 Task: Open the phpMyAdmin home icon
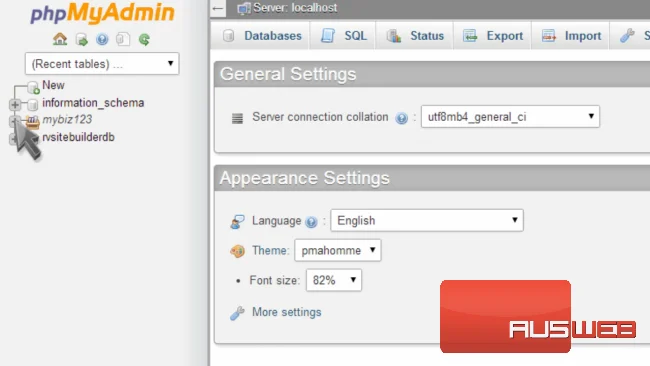[60, 39]
